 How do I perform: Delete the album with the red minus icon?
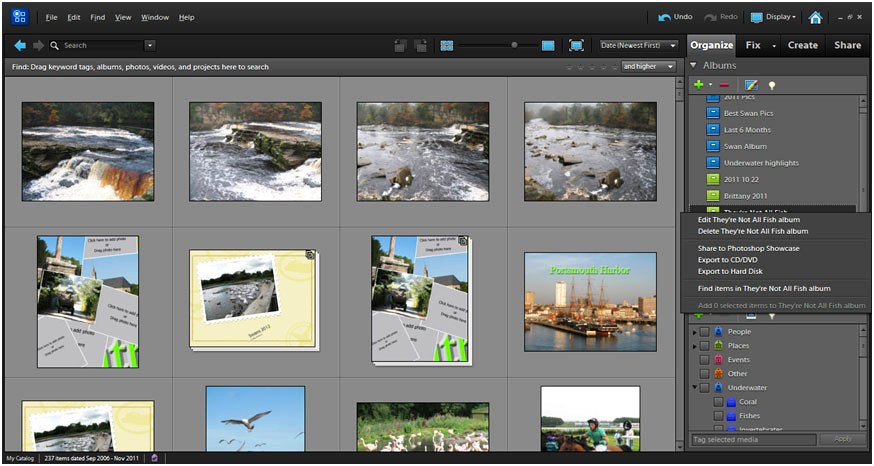coord(724,85)
